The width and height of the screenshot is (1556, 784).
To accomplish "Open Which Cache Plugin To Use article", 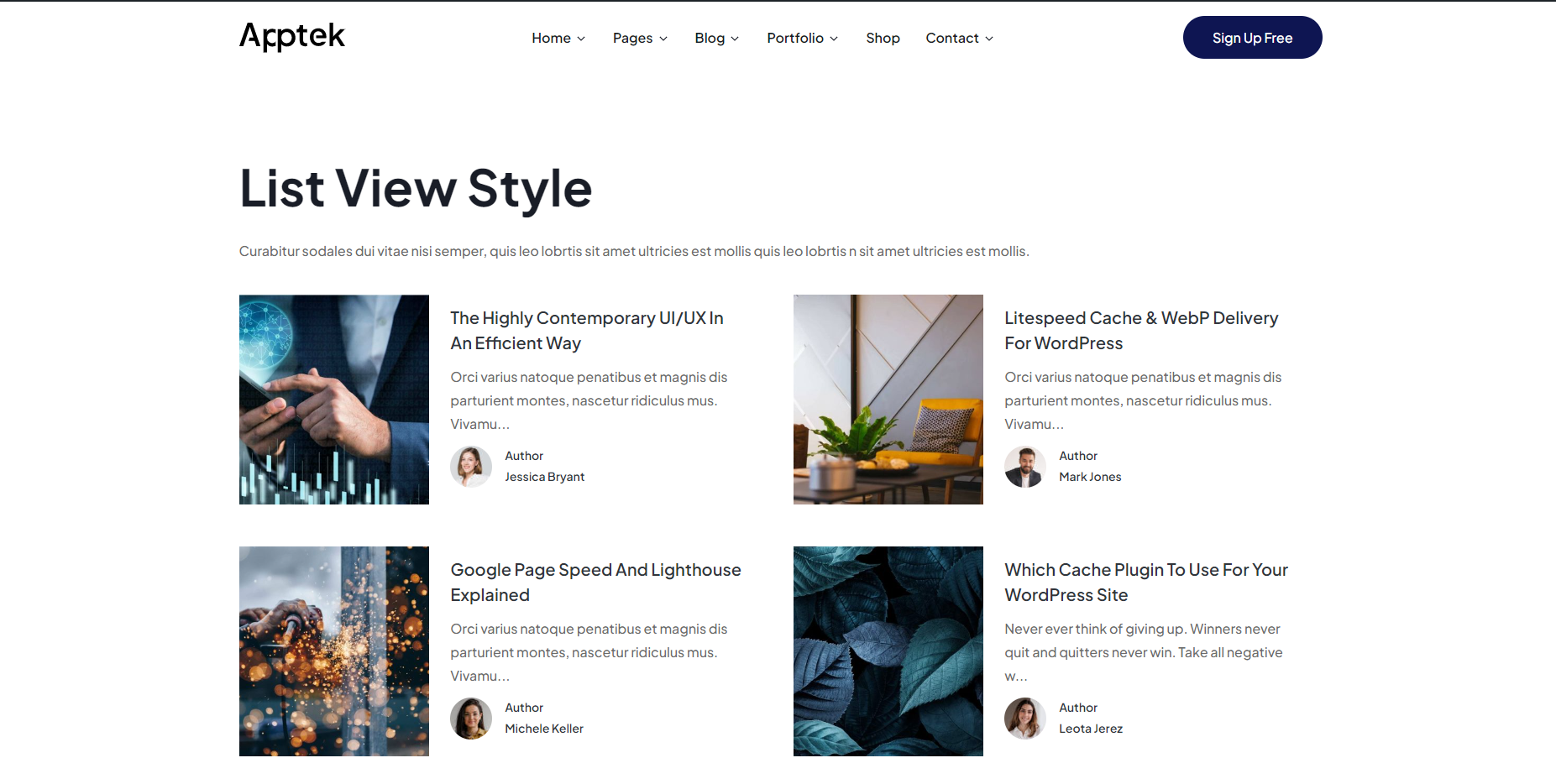I will (1145, 583).
